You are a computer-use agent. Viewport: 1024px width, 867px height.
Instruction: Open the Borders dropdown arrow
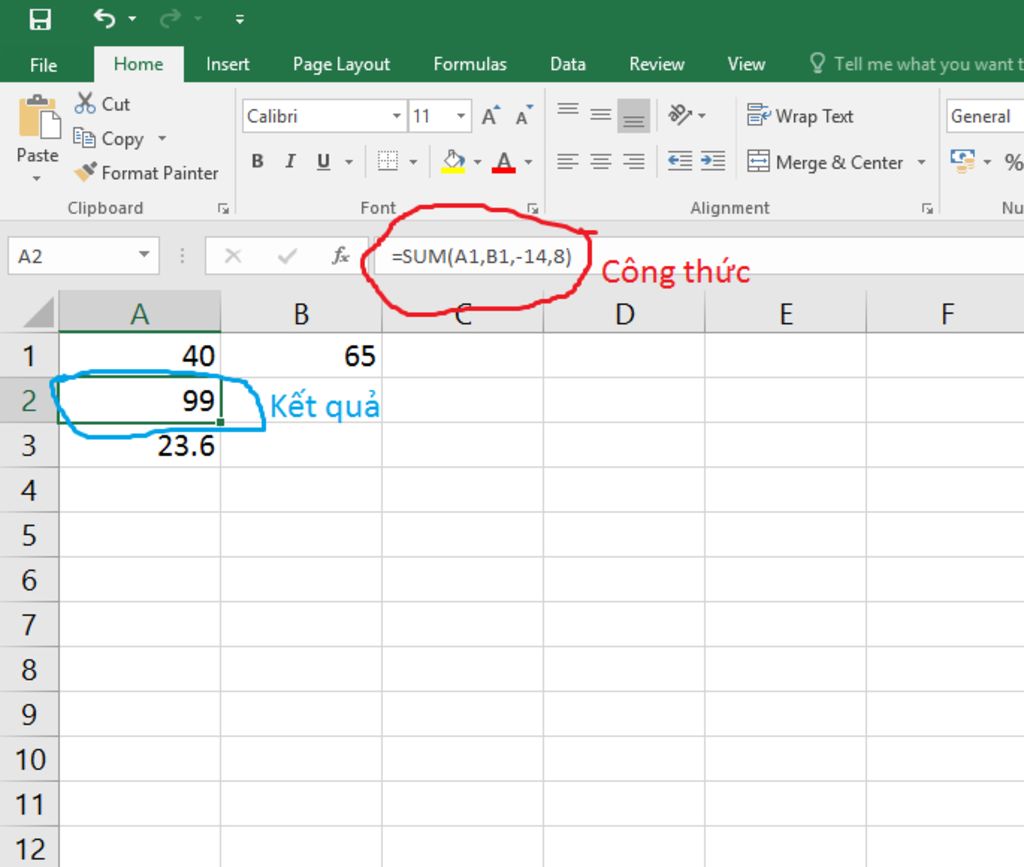tap(413, 162)
